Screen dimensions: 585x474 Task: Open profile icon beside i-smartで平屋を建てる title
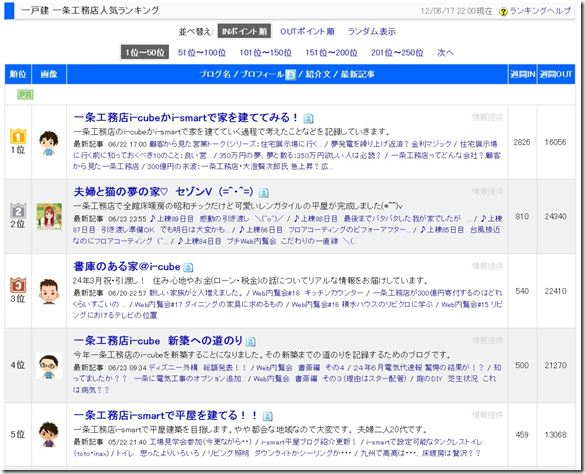pos(268,416)
